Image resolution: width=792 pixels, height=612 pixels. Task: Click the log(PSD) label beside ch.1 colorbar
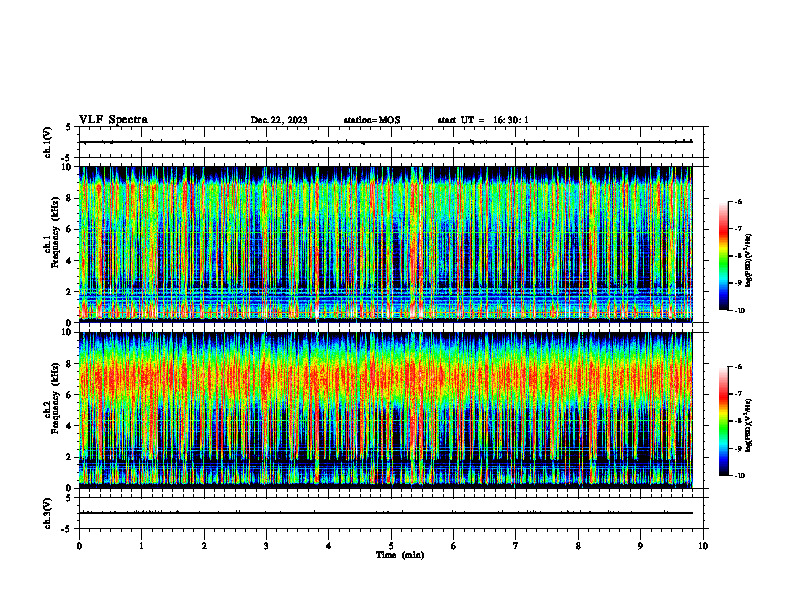pos(748,260)
